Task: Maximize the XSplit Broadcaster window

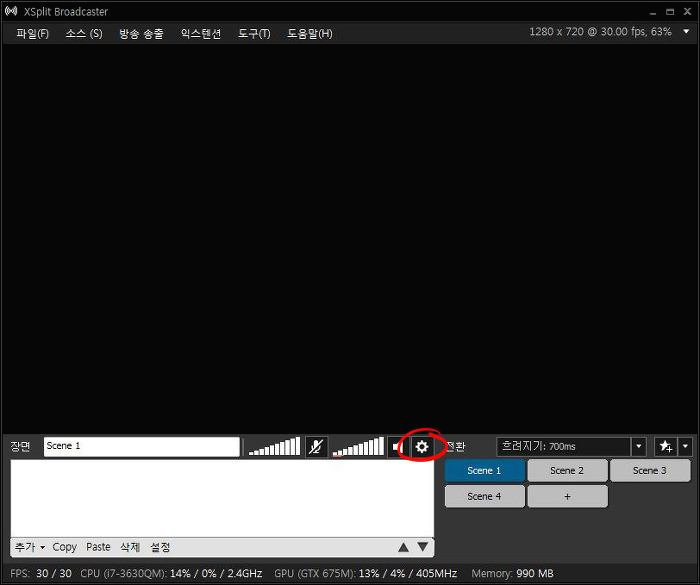Action: (670, 12)
